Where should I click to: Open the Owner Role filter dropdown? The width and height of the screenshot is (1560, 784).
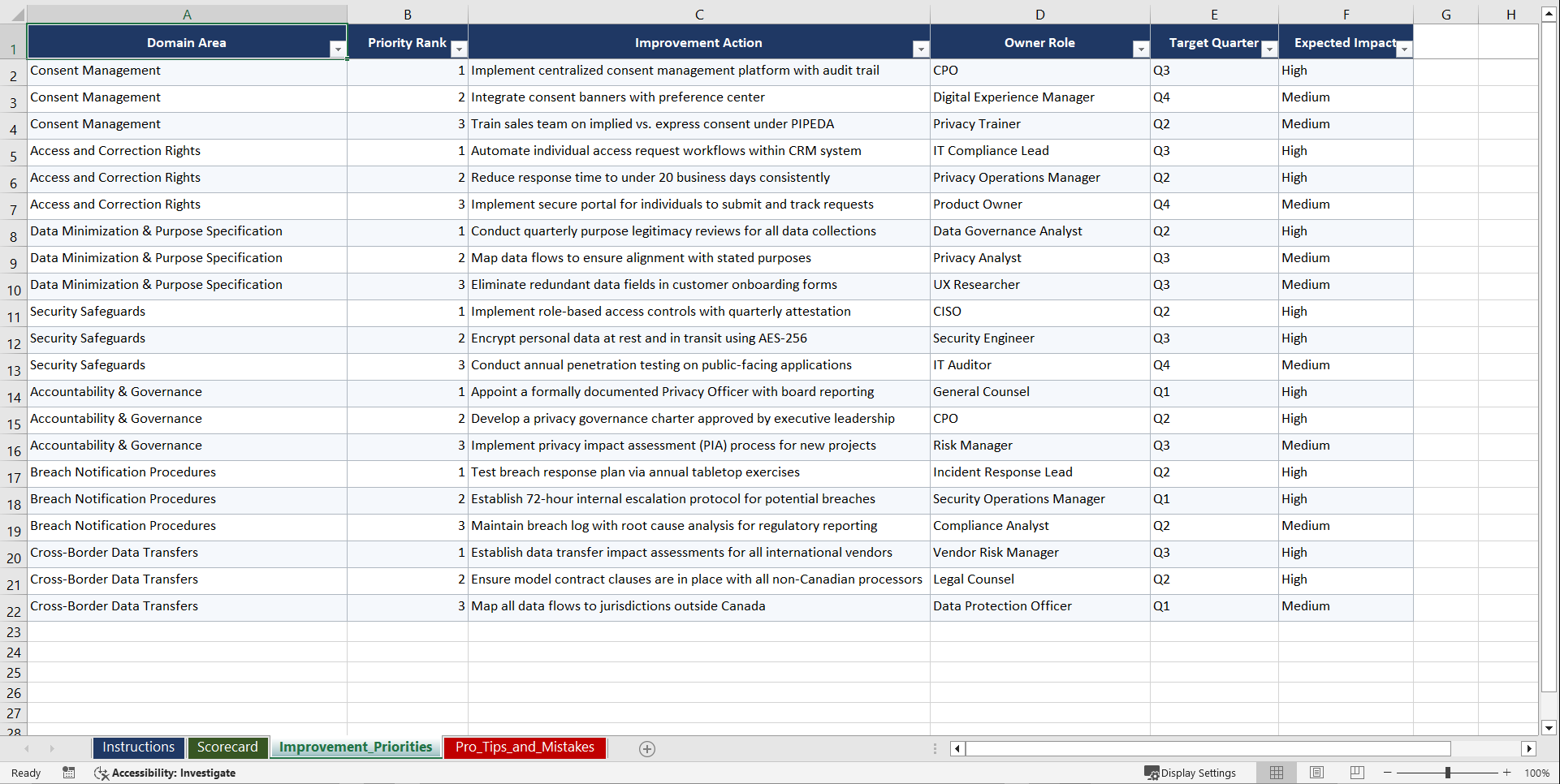1141,49
